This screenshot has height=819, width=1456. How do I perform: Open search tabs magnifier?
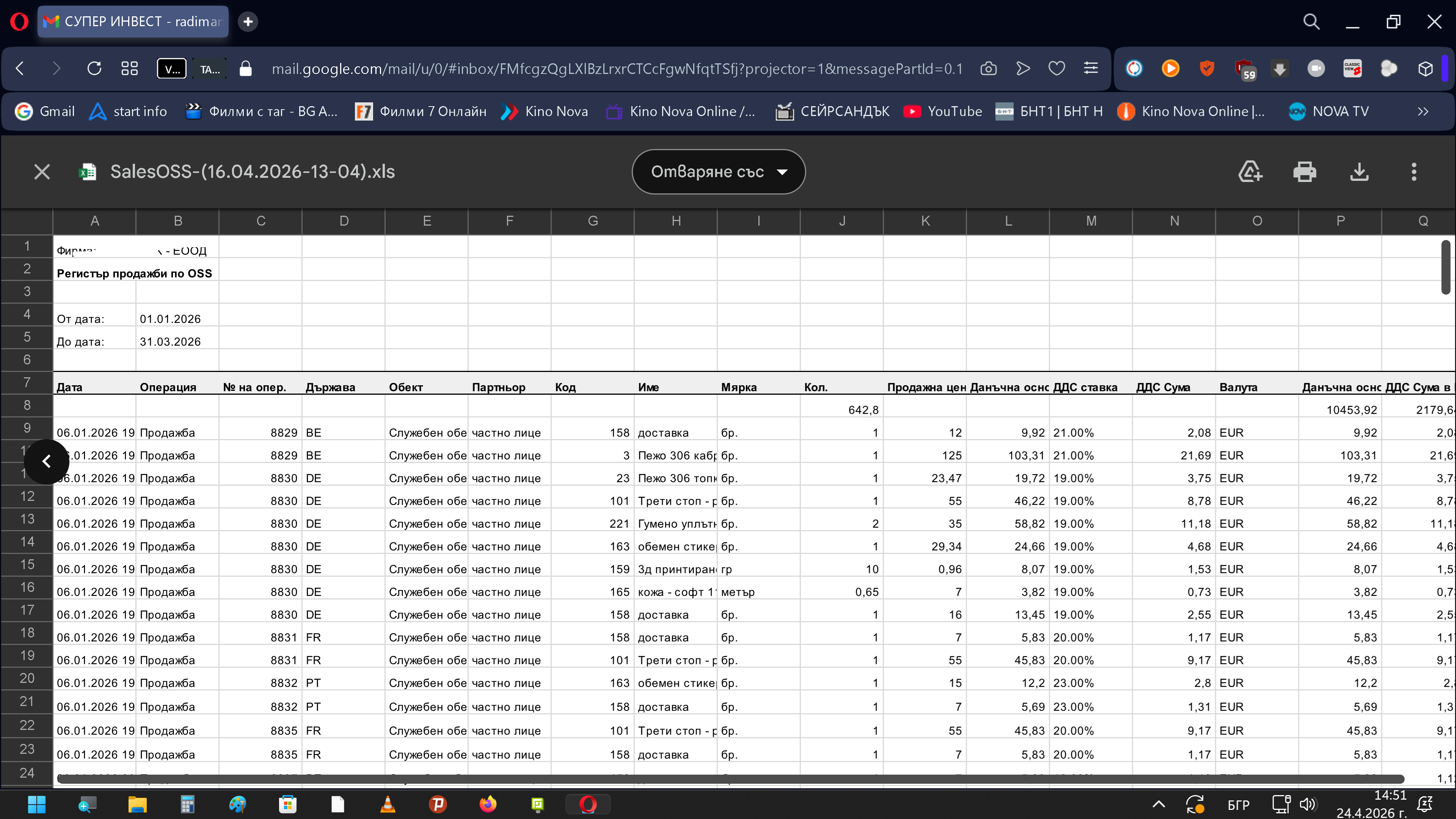pos(1311,22)
